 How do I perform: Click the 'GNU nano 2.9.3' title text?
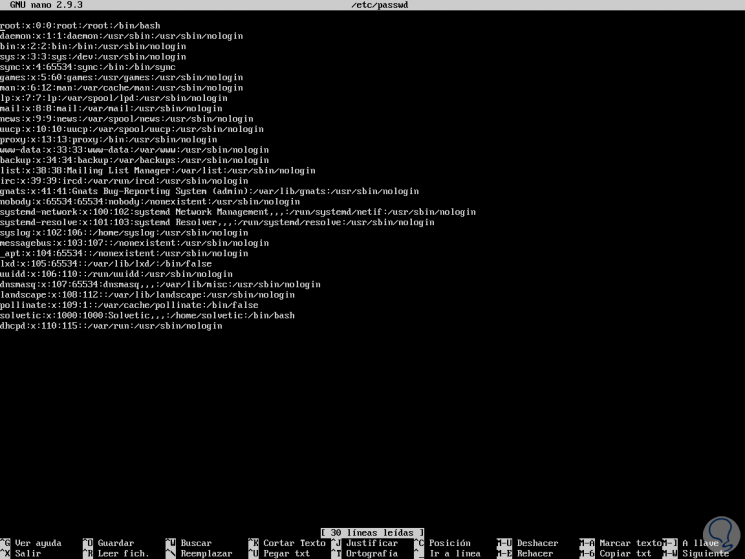[46, 5]
